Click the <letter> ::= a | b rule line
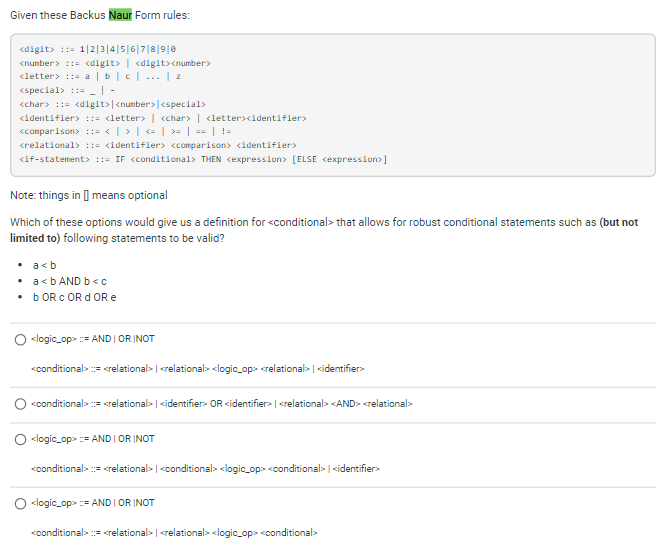665x551 pixels. pyautogui.click(x=100, y=77)
